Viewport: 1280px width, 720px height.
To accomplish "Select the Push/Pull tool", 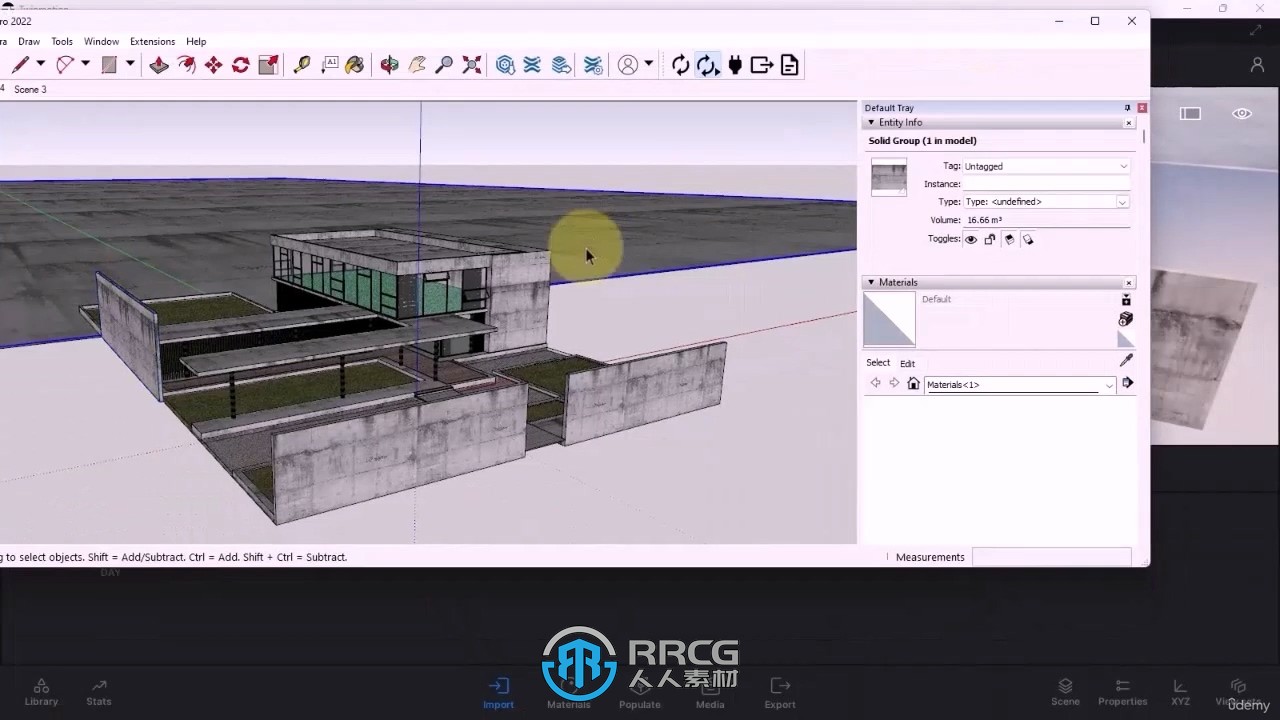I will tap(158, 65).
